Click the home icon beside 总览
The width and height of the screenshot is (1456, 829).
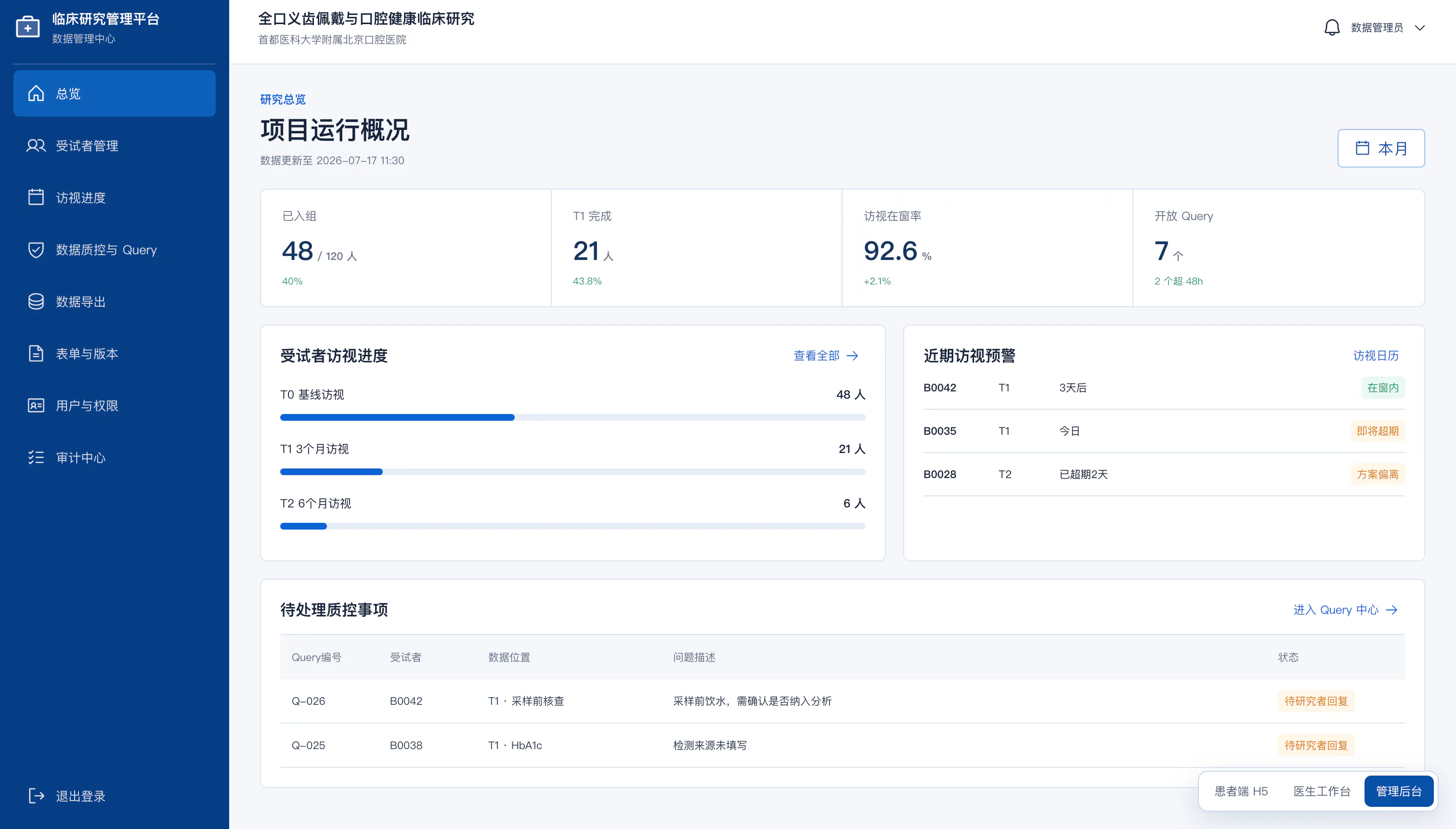36,93
